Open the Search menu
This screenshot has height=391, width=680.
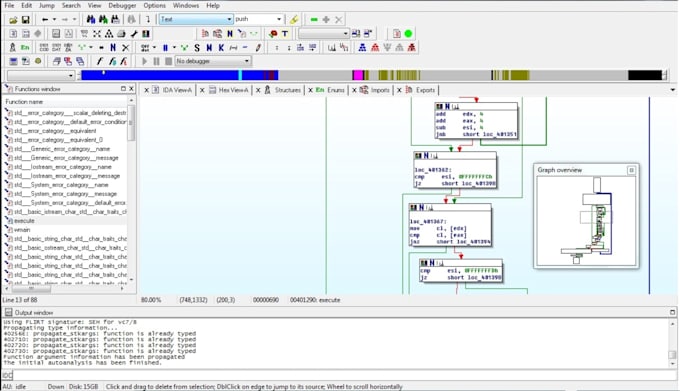[71, 5]
